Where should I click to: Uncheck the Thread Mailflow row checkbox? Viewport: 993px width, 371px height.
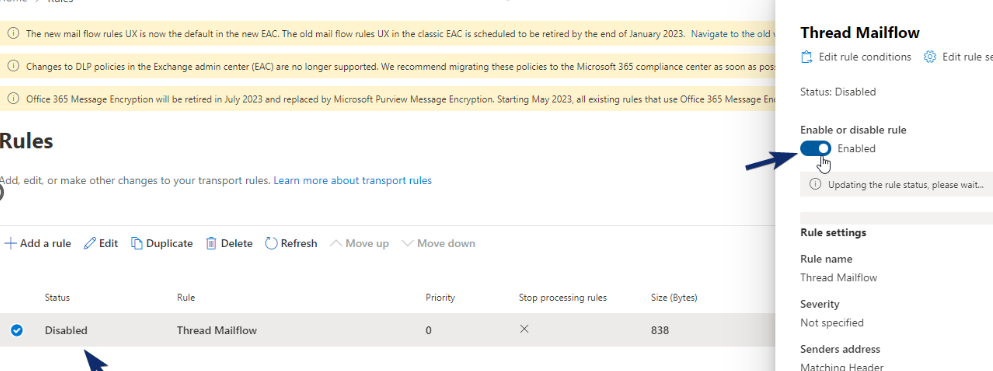[16, 330]
